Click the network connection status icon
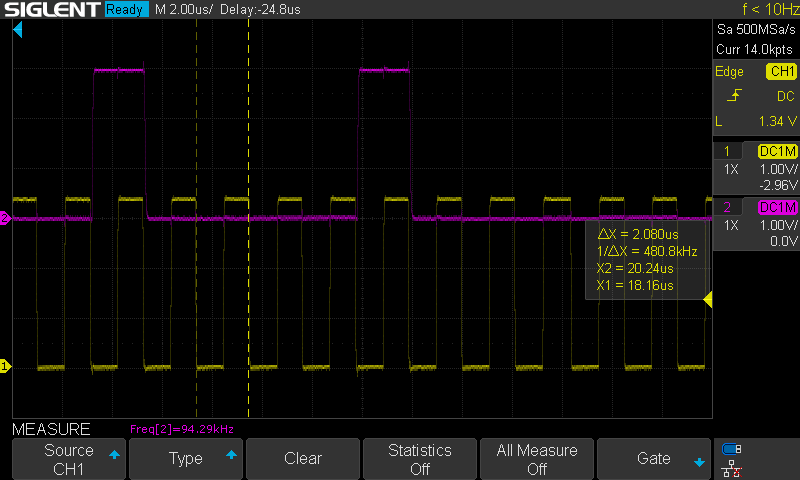Screen dimensions: 800x480 (x=732, y=467)
